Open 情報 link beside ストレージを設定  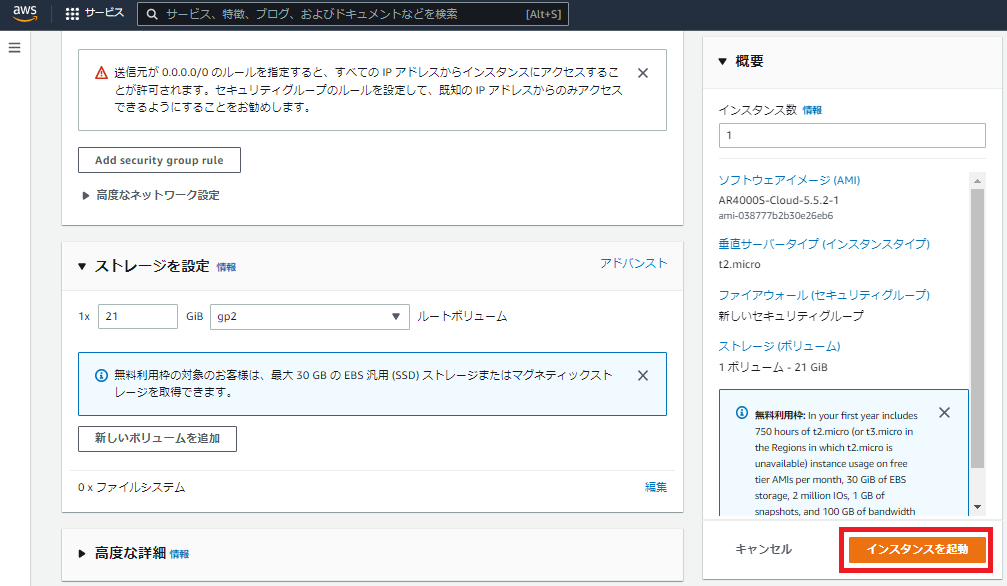pyautogui.click(x=227, y=268)
